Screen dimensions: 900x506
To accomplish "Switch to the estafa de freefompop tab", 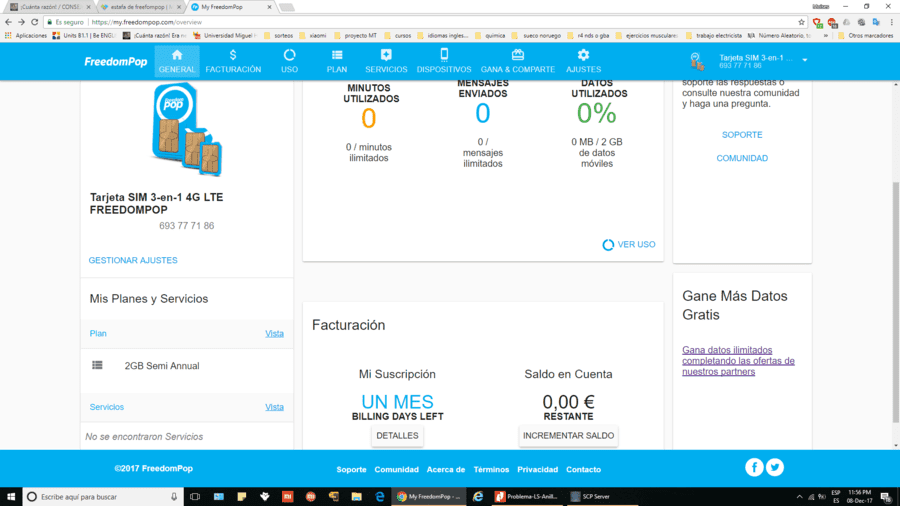I will (x=139, y=7).
